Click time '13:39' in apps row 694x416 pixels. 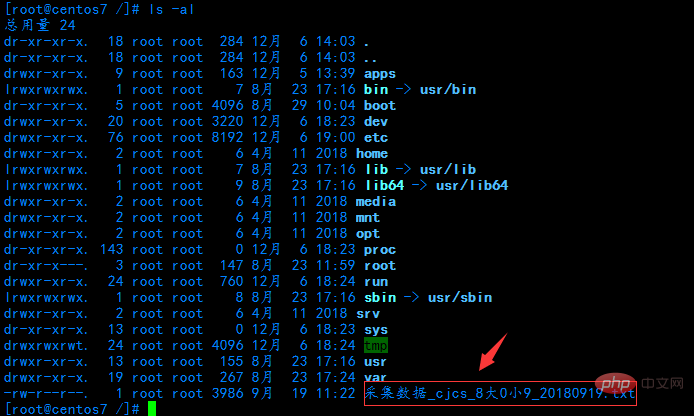pos(335,73)
